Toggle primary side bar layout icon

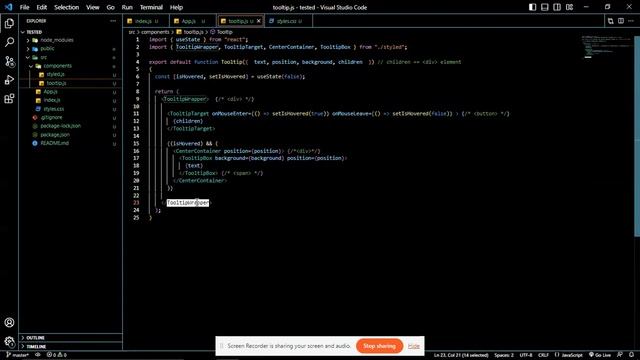click(x=532, y=7)
